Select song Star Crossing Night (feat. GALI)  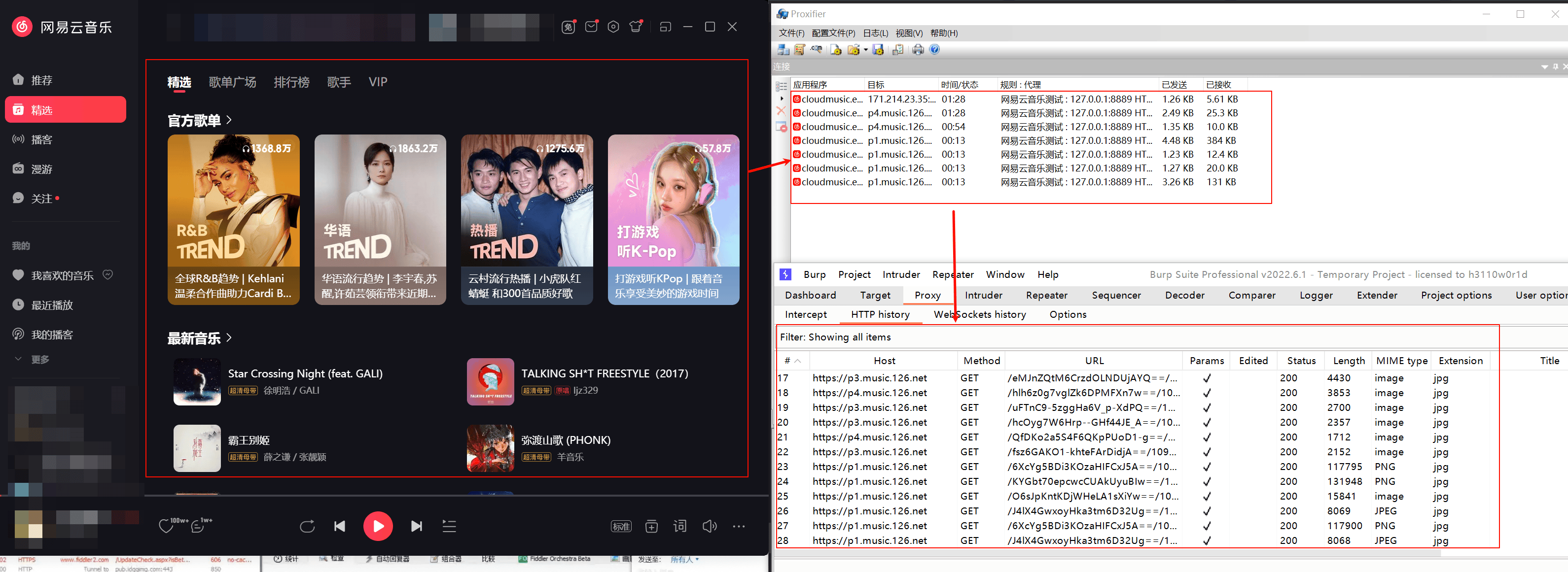(x=305, y=373)
